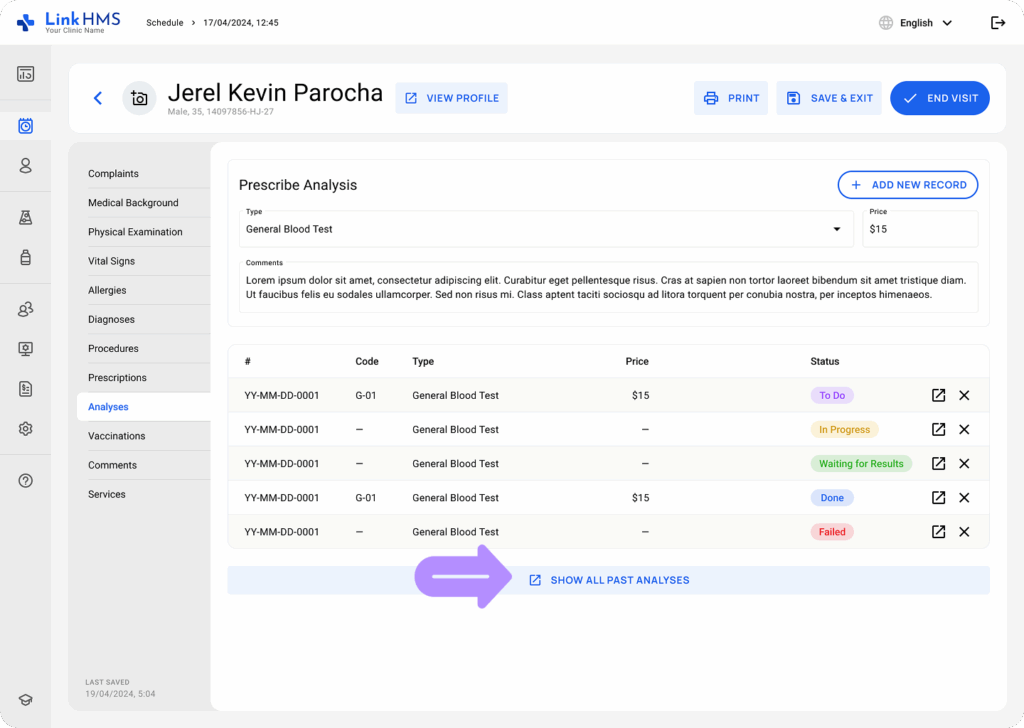Open the settings gear icon in sidebar
Image resolution: width=1024 pixels, height=728 pixels.
pyautogui.click(x=26, y=428)
